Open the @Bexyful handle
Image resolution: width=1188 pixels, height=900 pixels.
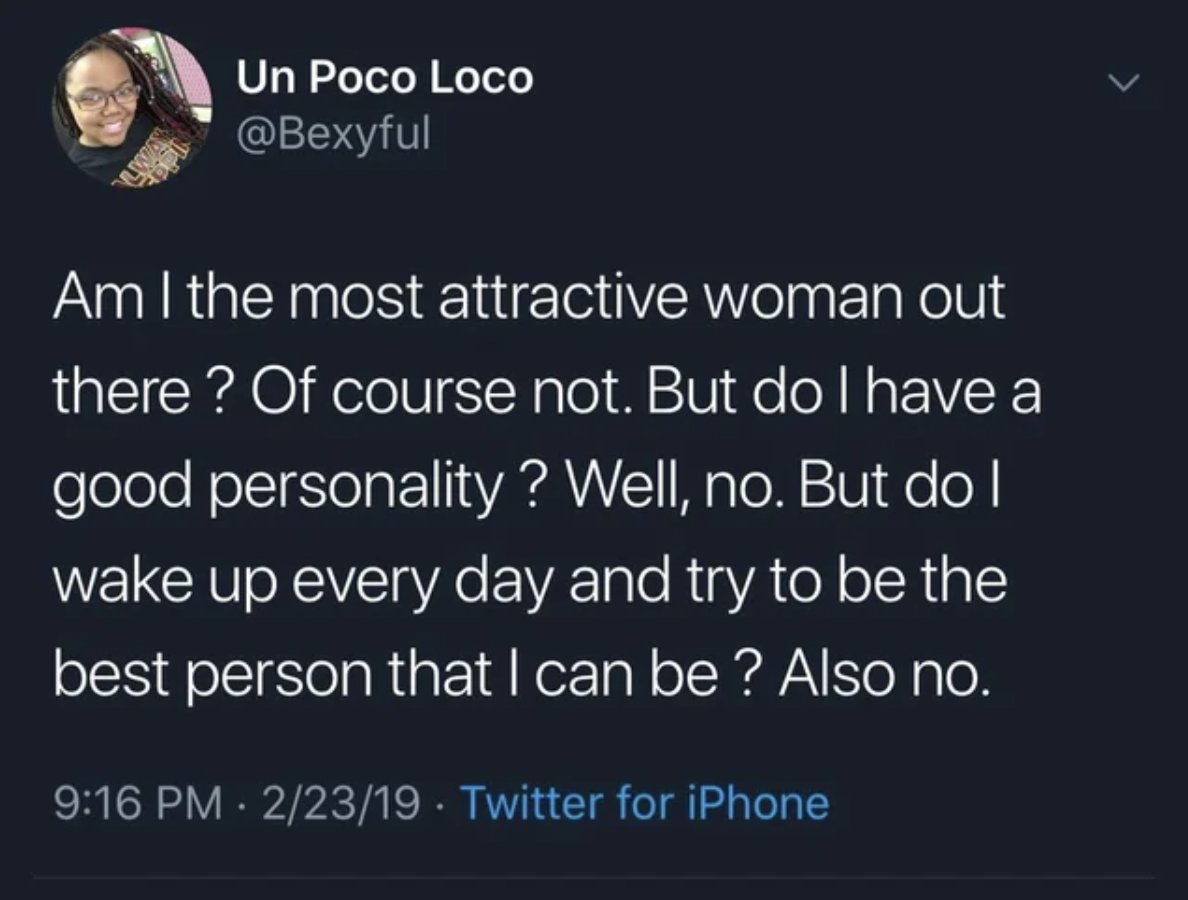334,132
